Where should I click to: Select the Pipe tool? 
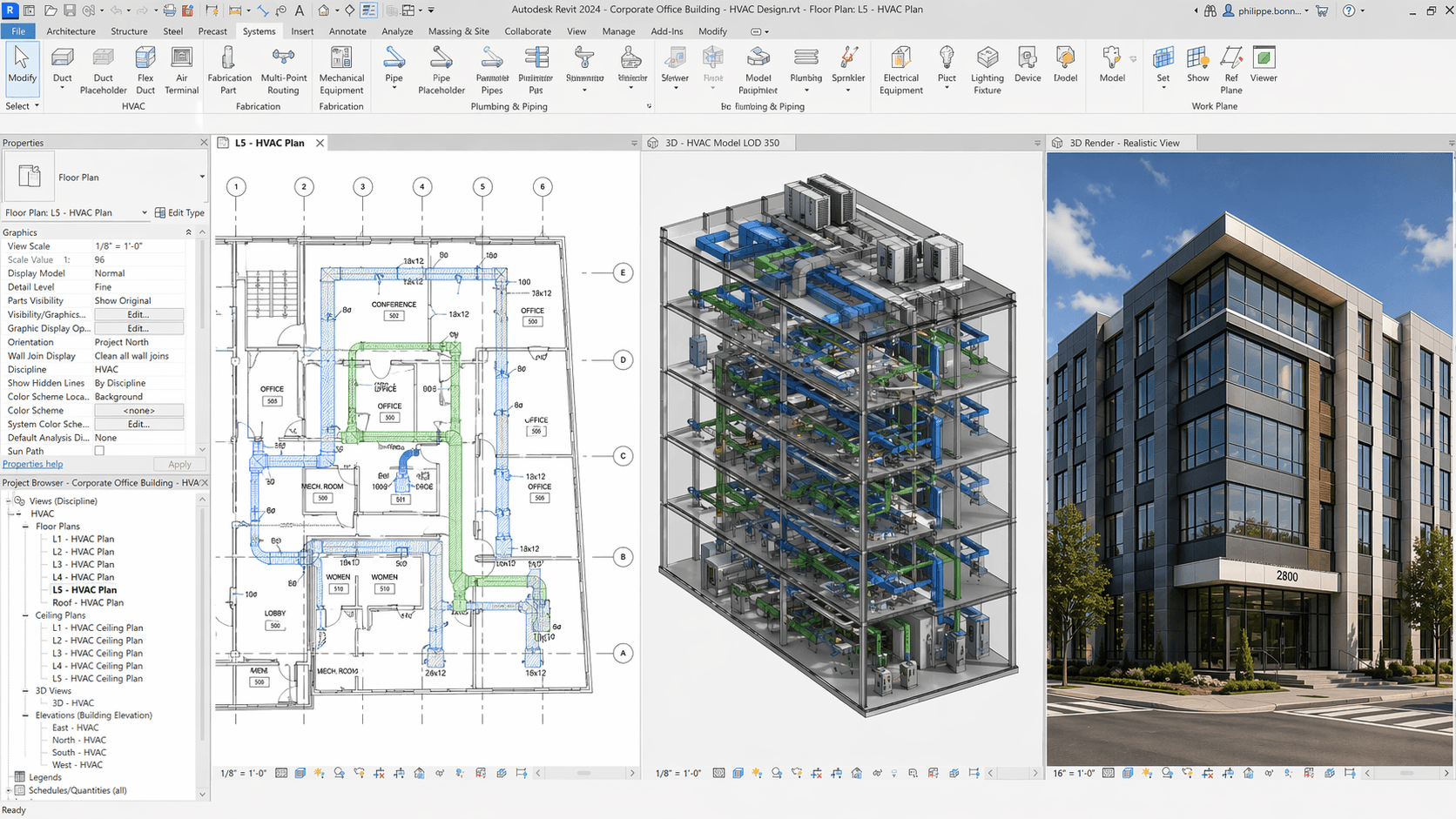[394, 68]
